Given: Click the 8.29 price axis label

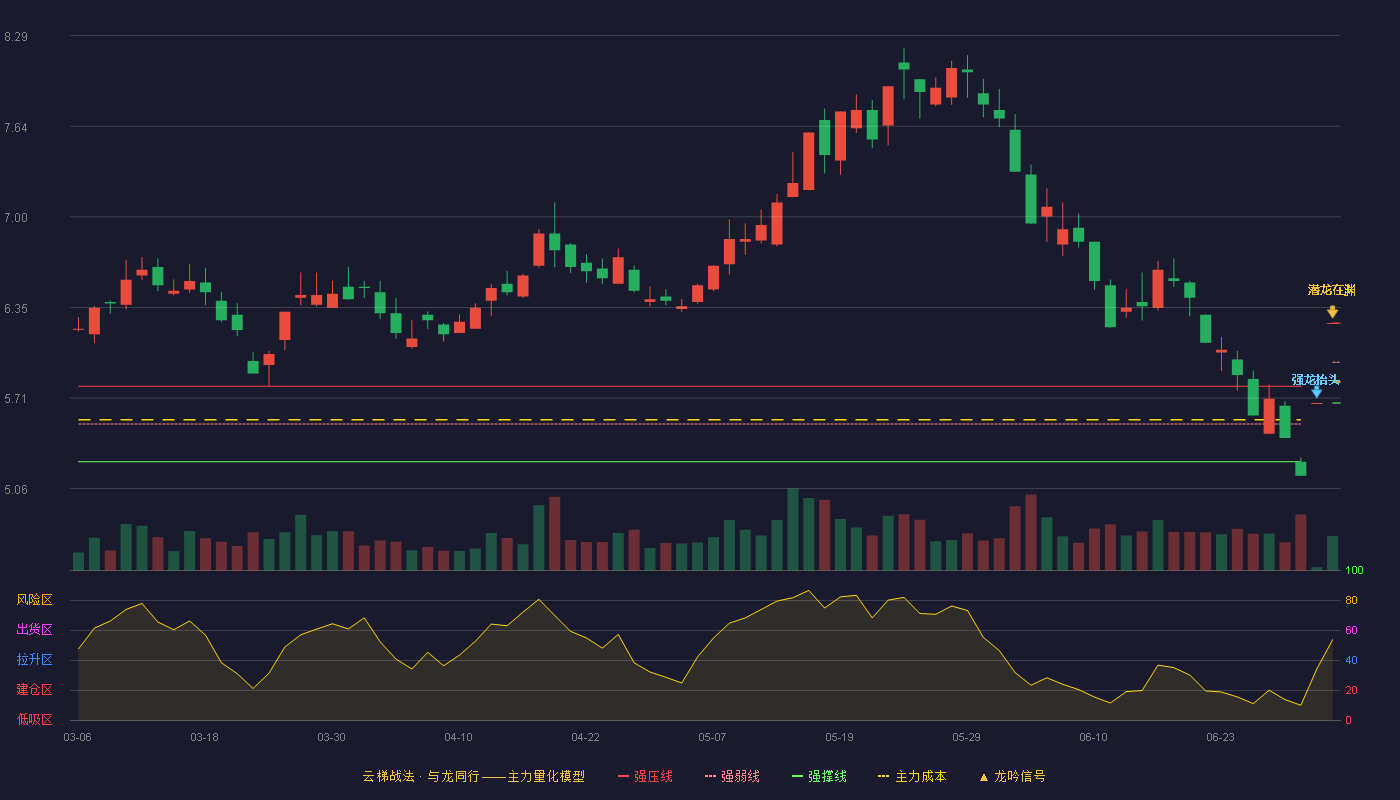Looking at the screenshot, I should pos(16,37).
